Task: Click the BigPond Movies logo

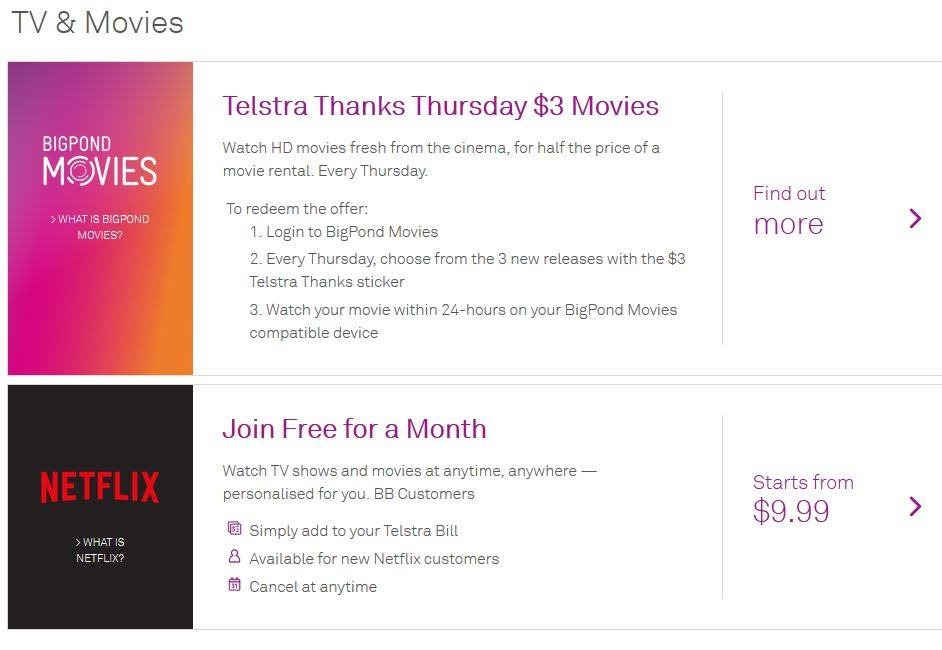Action: 100,161
